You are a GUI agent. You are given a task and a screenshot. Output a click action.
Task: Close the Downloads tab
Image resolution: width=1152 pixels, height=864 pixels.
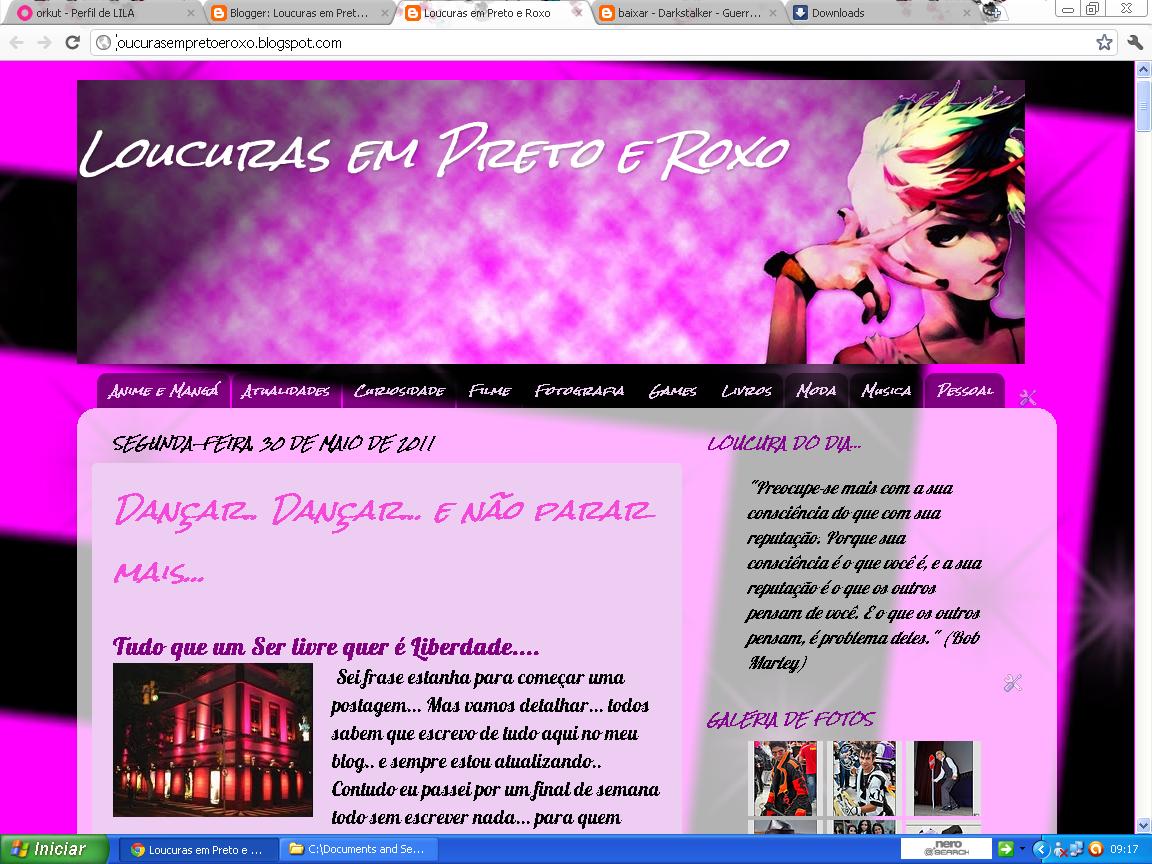click(x=966, y=13)
